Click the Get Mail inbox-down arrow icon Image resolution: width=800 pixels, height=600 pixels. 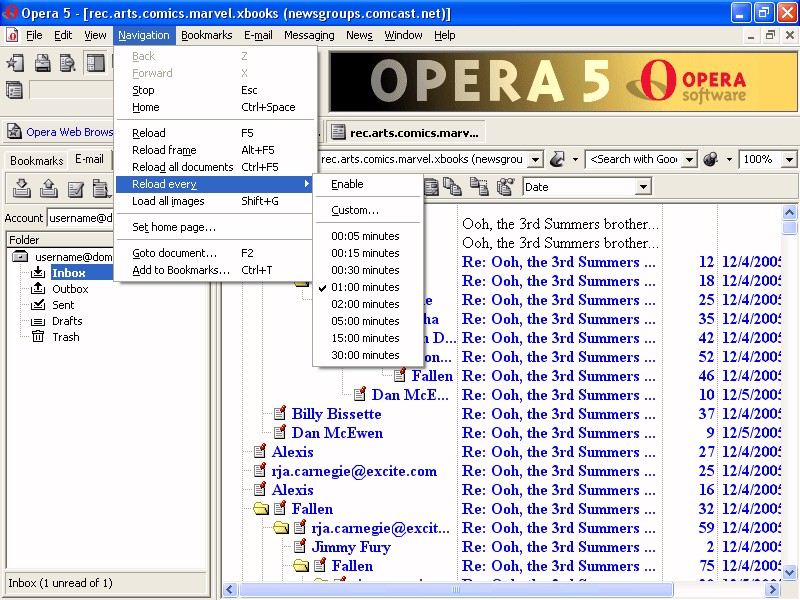tap(21, 188)
